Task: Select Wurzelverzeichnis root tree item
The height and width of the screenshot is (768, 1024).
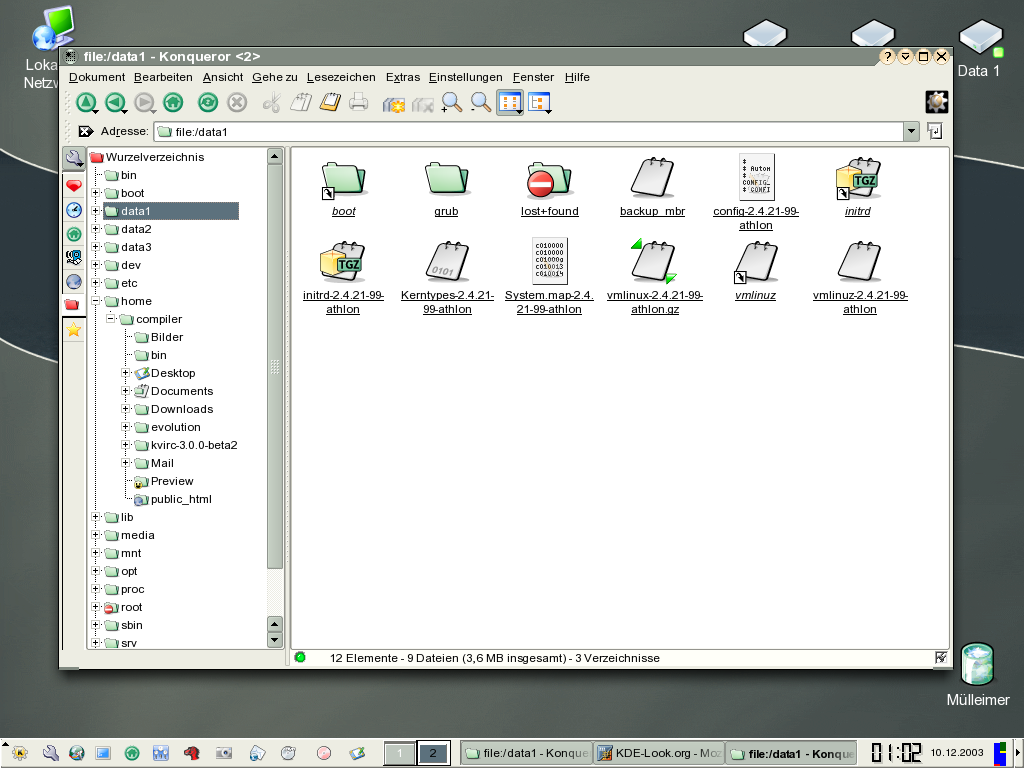Action: 155,157
